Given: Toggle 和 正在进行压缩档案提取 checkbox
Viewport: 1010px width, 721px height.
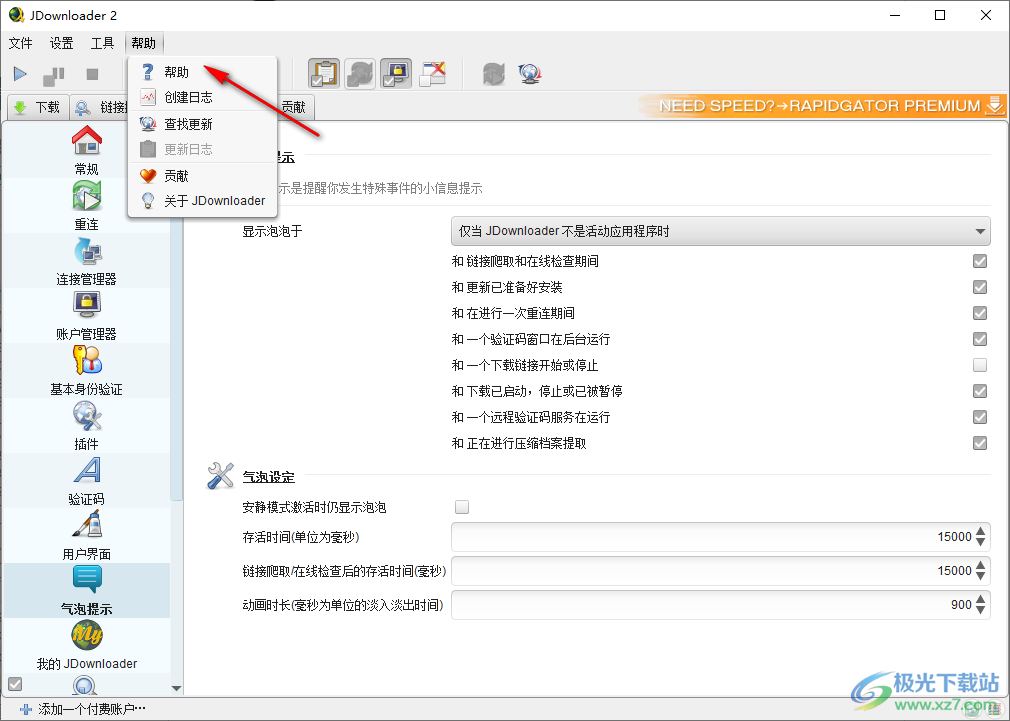Looking at the screenshot, I should pyautogui.click(x=980, y=443).
